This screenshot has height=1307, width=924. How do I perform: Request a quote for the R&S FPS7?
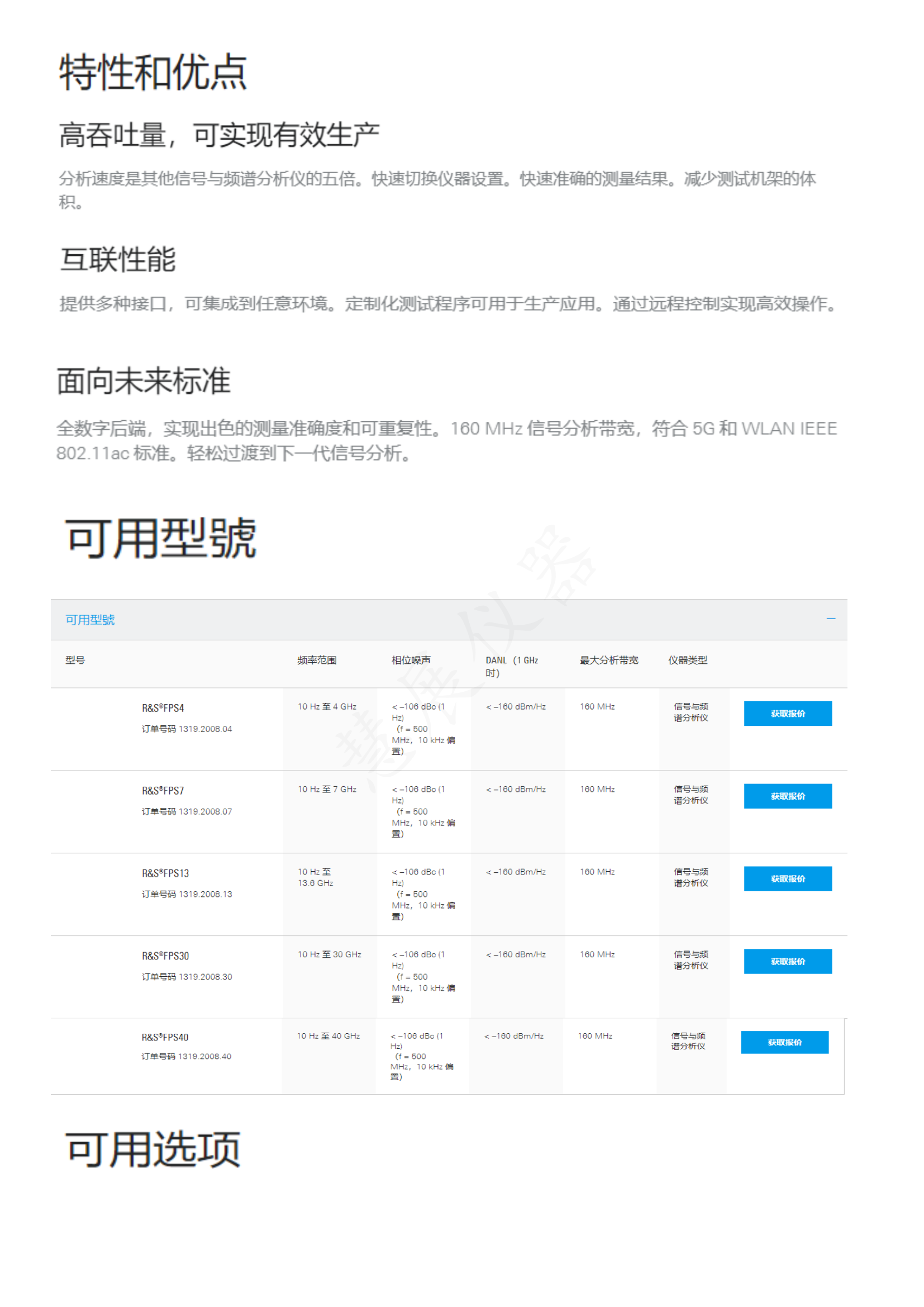pos(788,796)
